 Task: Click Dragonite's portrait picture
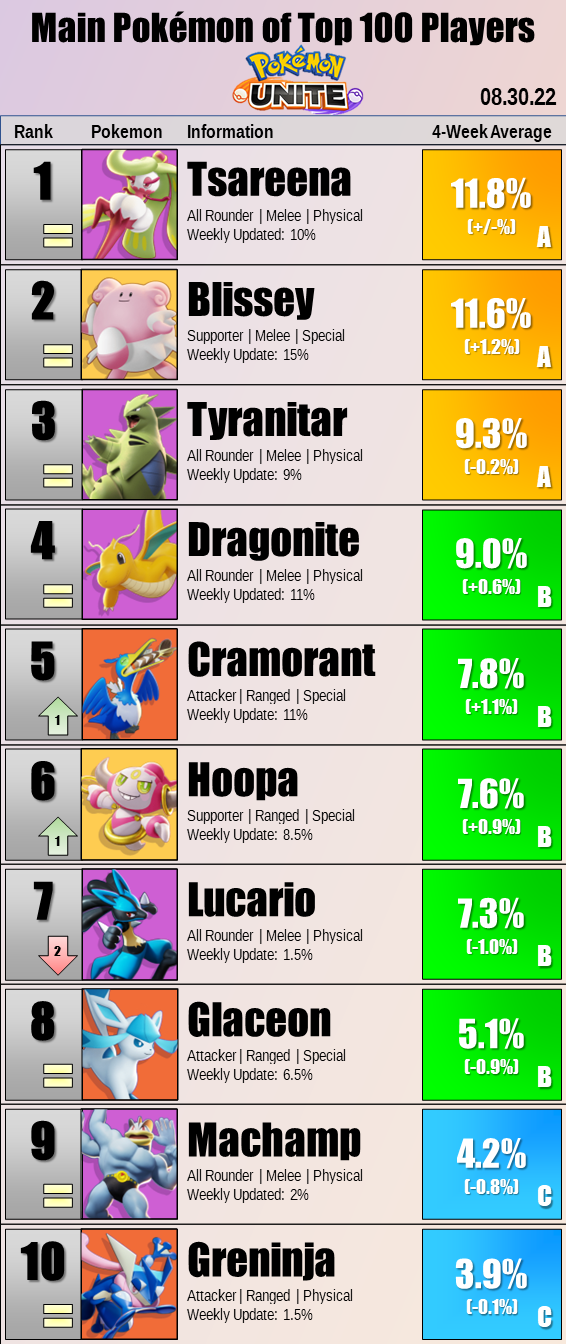(130, 564)
